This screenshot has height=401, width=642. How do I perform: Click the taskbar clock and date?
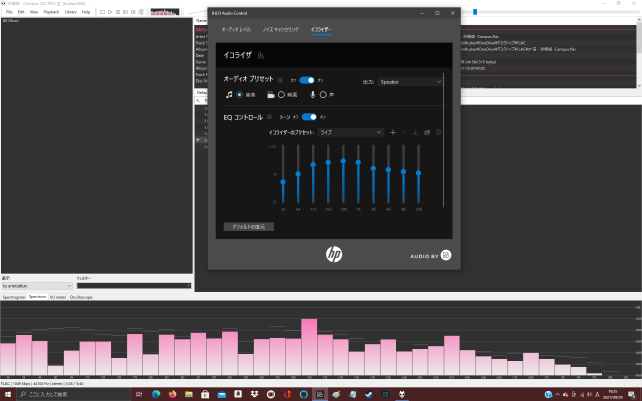tap(613, 394)
